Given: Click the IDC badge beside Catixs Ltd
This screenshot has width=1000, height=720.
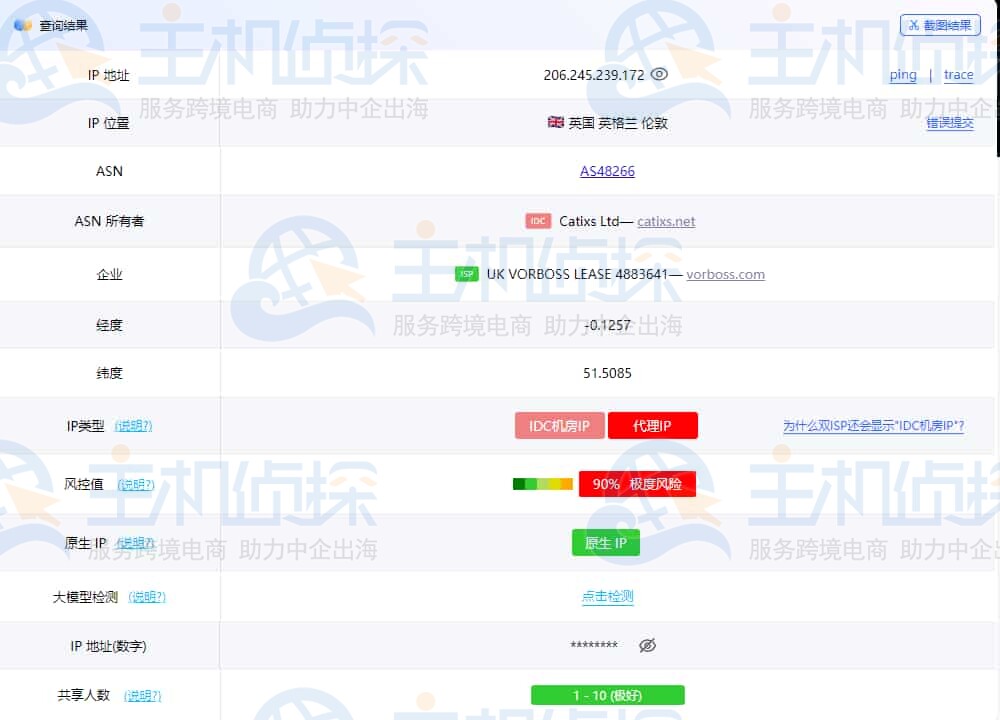Looking at the screenshot, I should (x=538, y=221).
